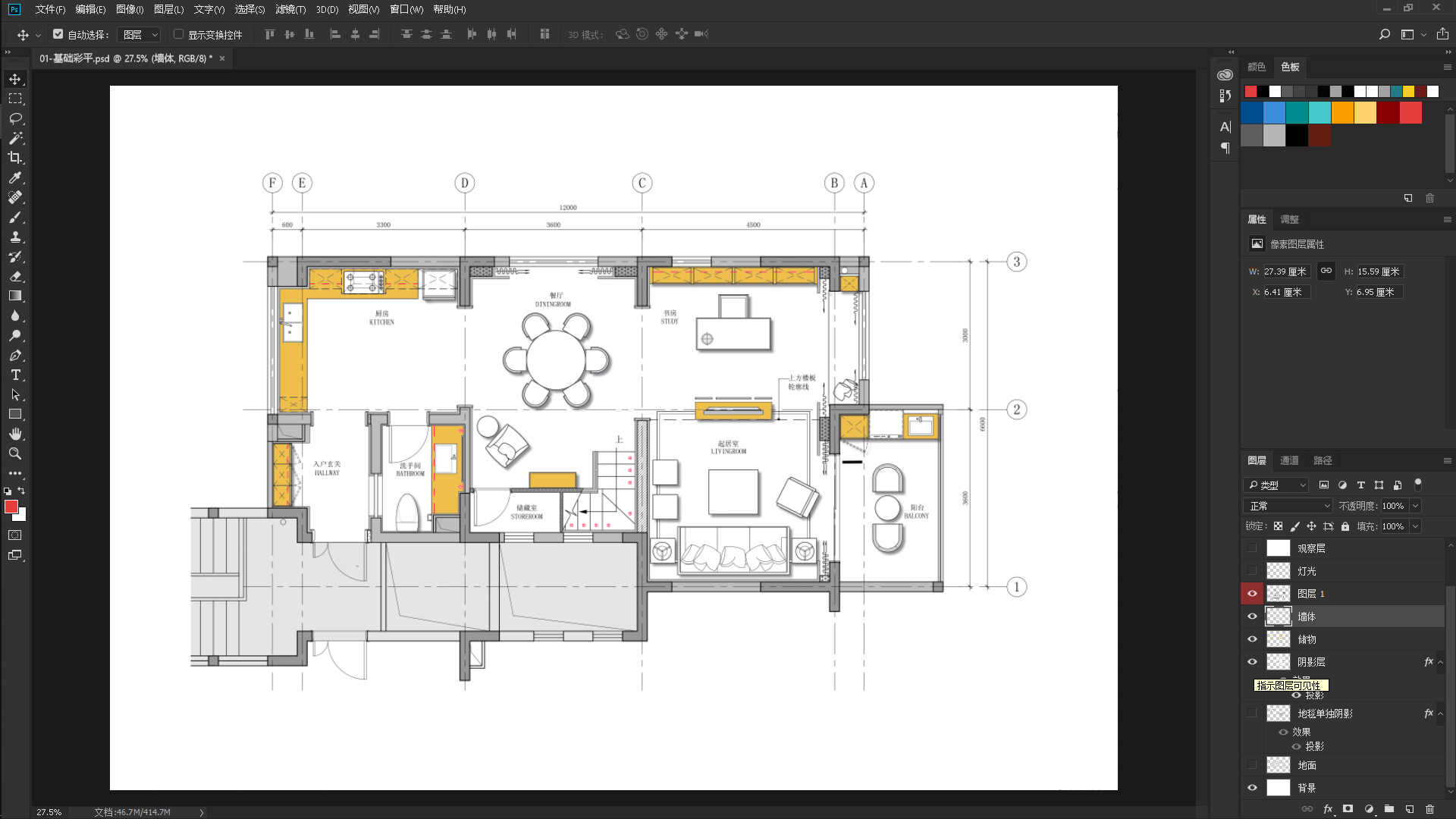Pick the orange swatch in the 色板 panel

pyautogui.click(x=1342, y=113)
